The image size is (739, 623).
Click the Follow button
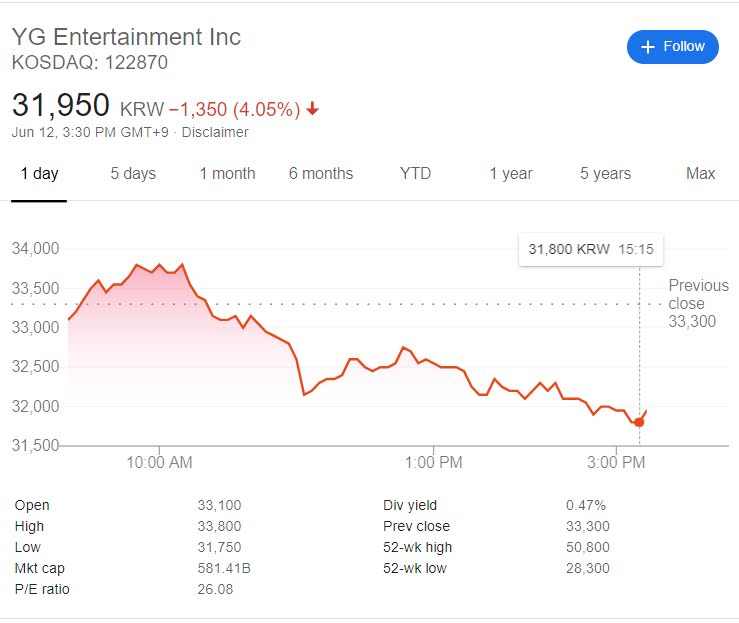tap(672, 47)
